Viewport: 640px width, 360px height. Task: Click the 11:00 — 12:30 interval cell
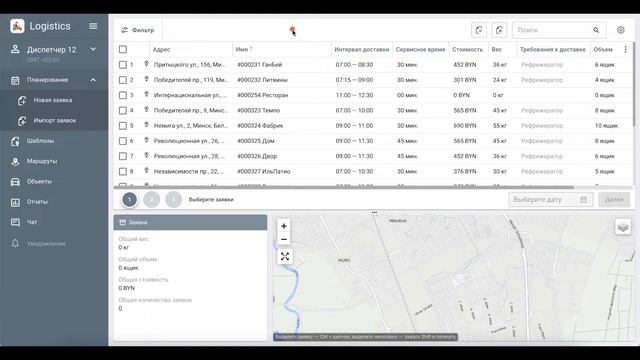(x=354, y=95)
